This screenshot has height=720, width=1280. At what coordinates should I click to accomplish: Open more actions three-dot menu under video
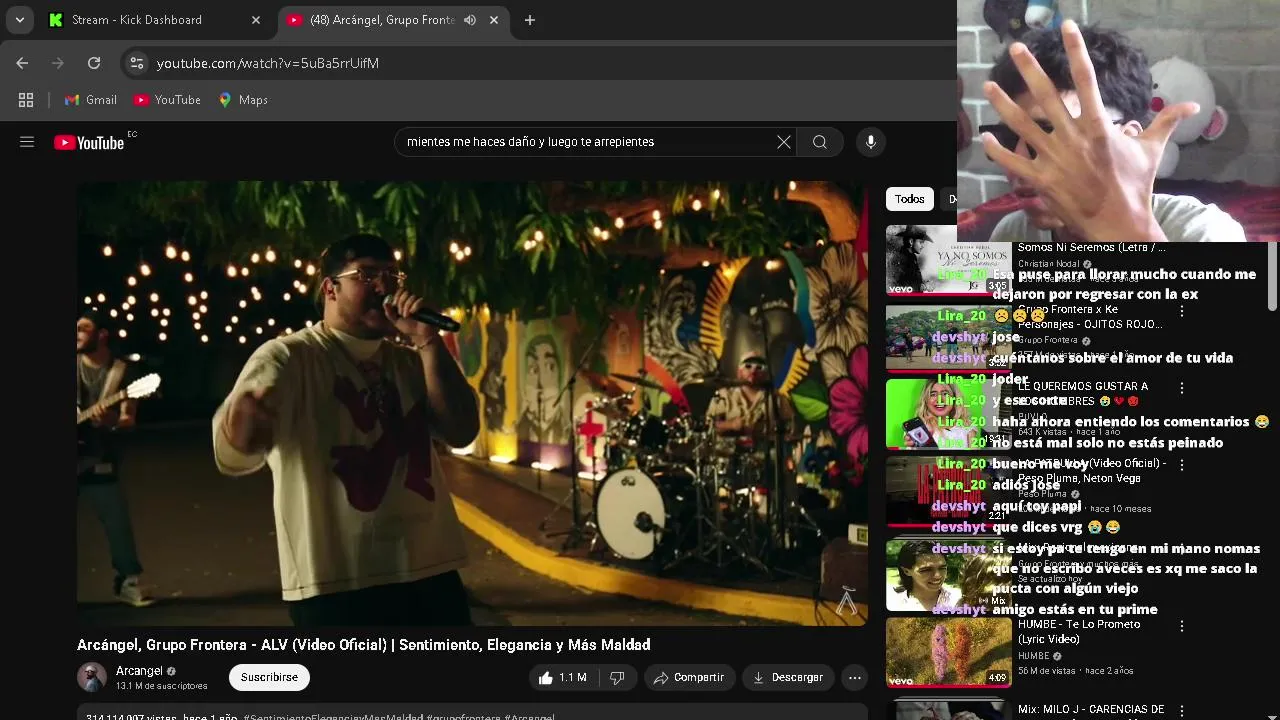[x=855, y=677]
